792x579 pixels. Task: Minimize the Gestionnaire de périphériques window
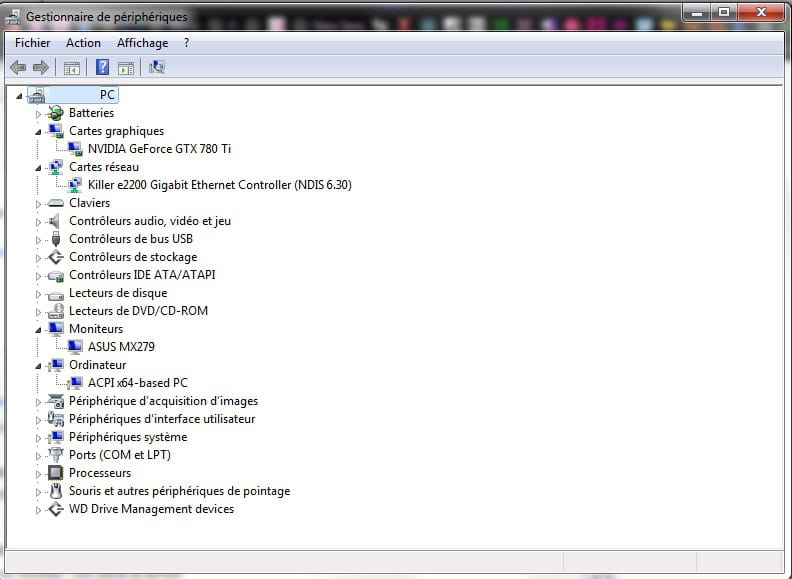697,12
